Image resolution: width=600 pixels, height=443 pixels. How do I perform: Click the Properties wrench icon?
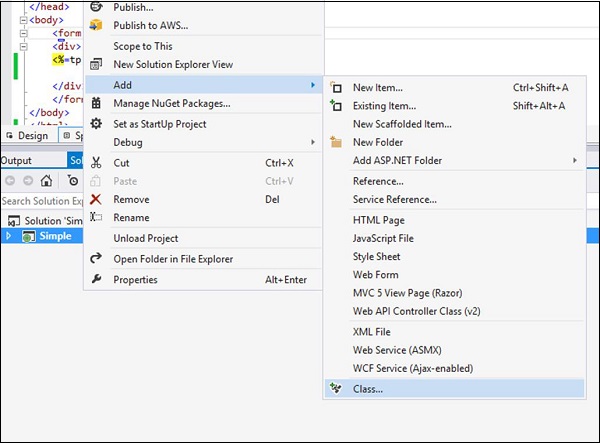pos(97,279)
